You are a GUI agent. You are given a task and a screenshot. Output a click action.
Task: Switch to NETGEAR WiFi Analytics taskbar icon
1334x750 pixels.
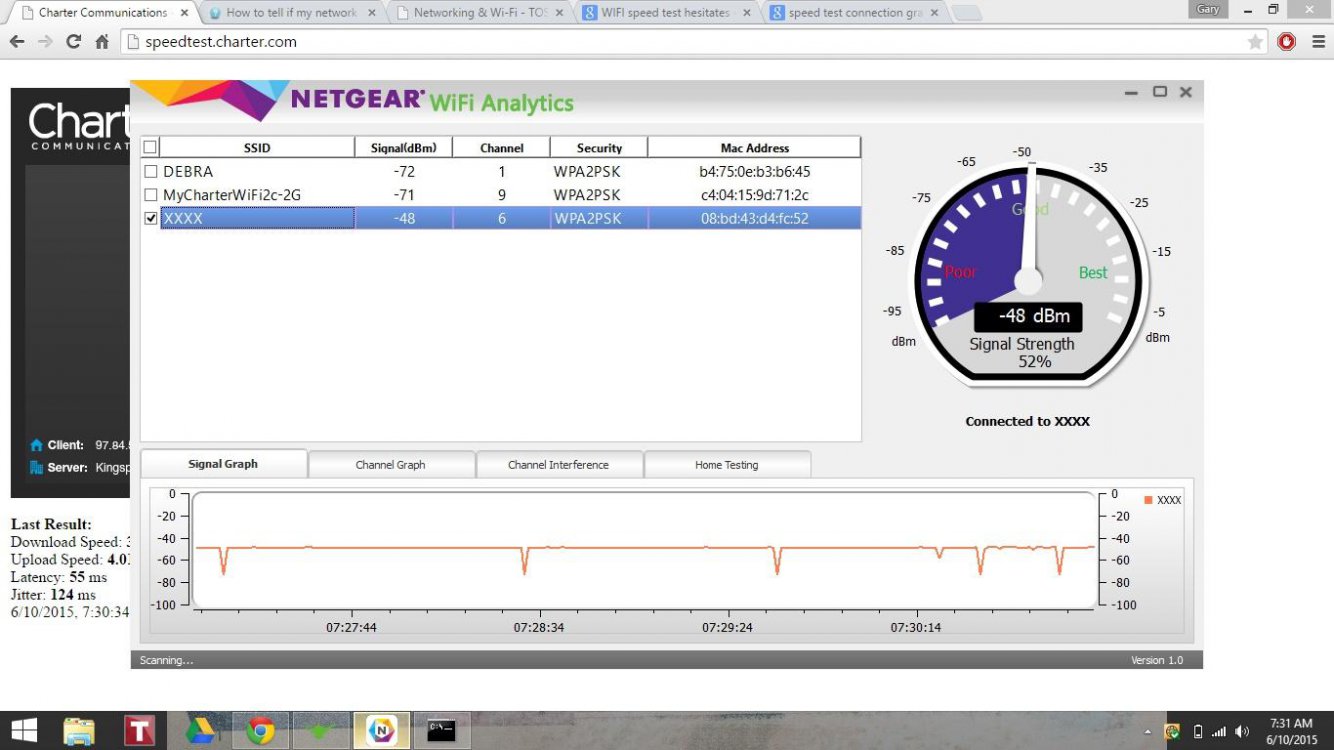381,731
